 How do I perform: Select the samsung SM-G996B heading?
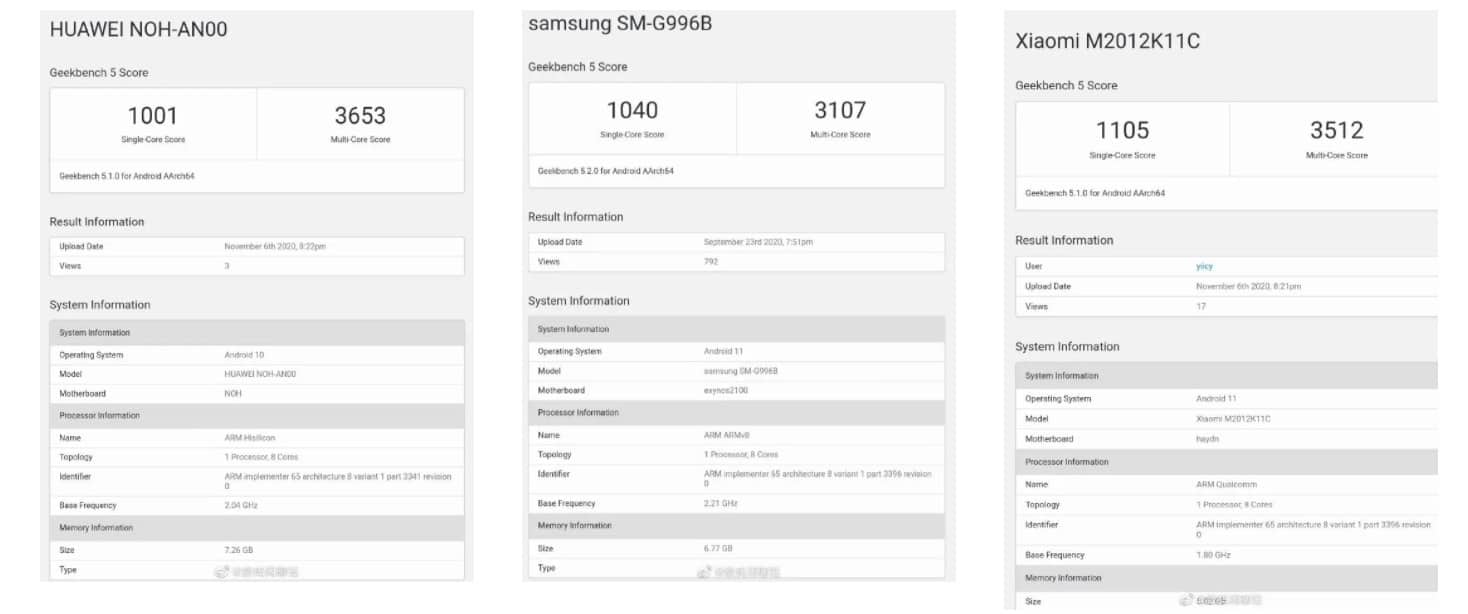coord(620,23)
